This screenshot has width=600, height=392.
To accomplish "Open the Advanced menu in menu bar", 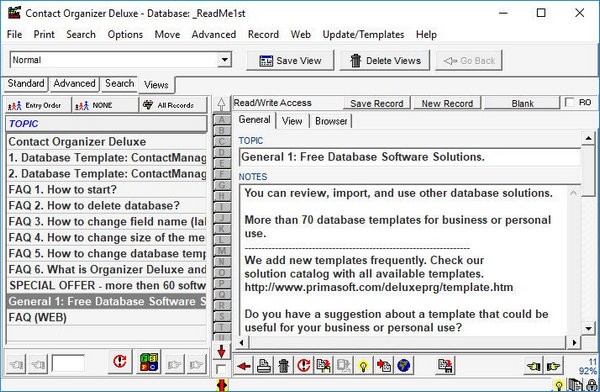I will click(214, 34).
